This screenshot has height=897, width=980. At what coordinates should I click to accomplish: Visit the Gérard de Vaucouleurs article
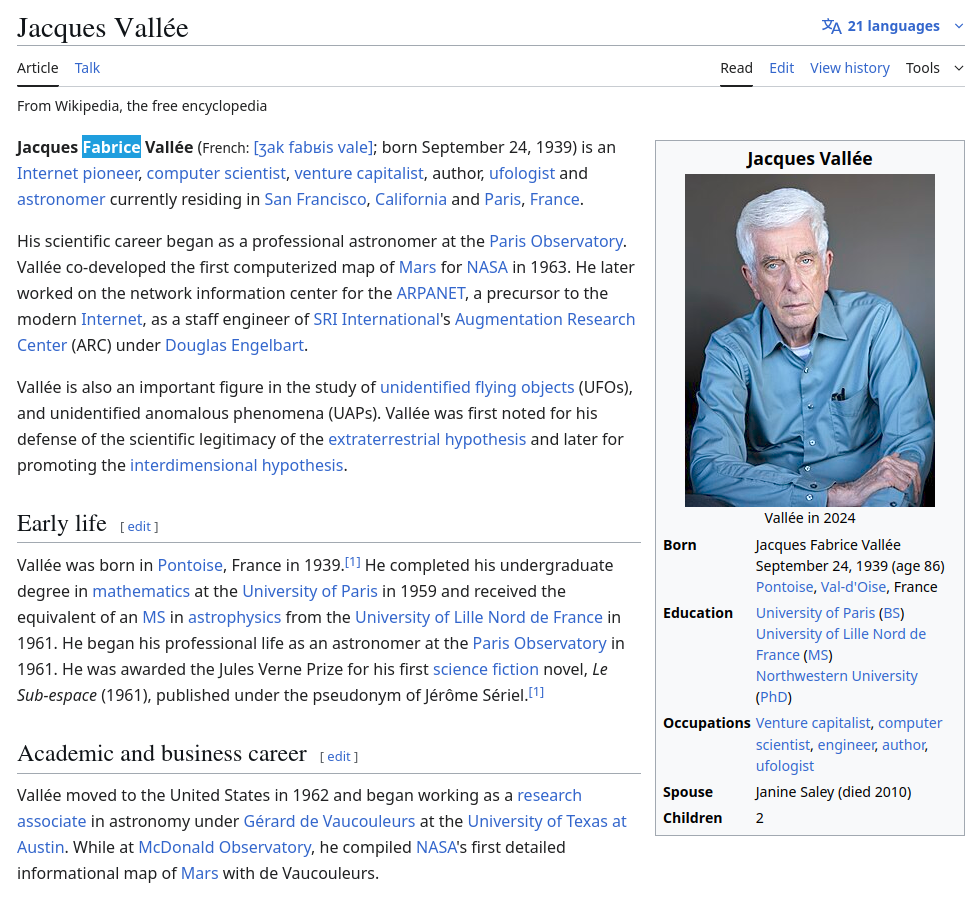point(329,821)
